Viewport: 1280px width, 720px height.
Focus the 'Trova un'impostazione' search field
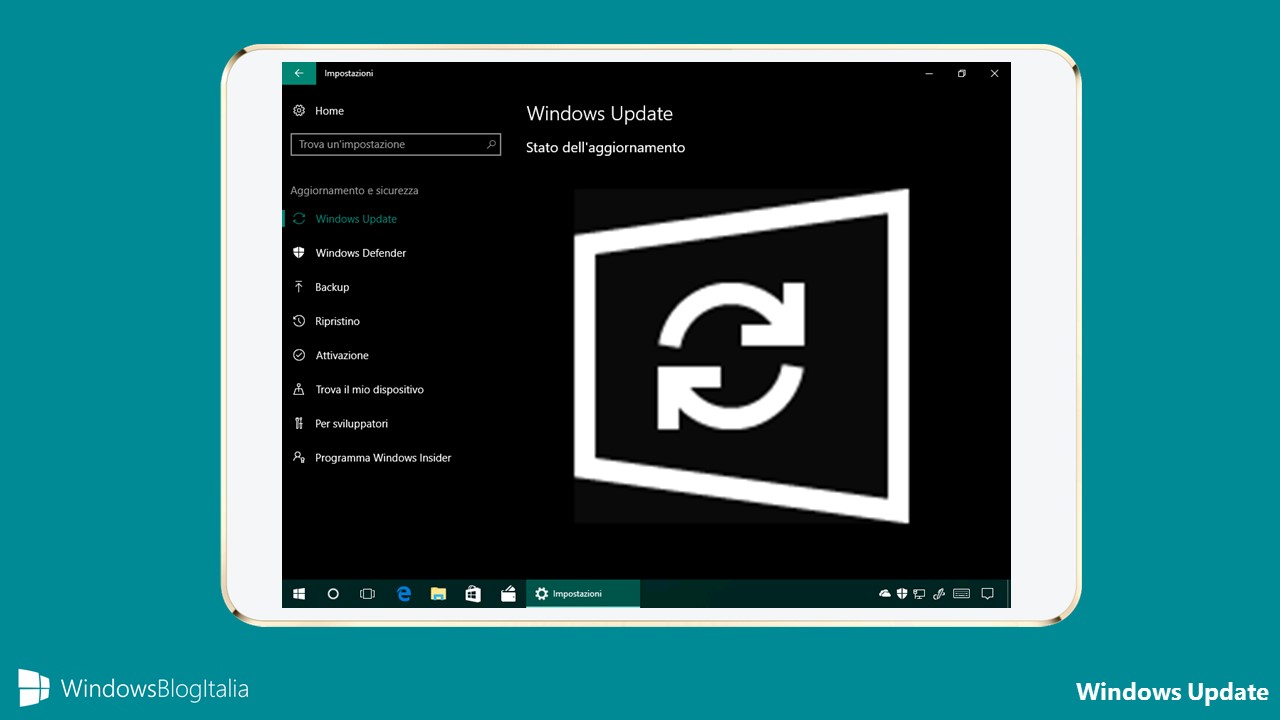(396, 144)
